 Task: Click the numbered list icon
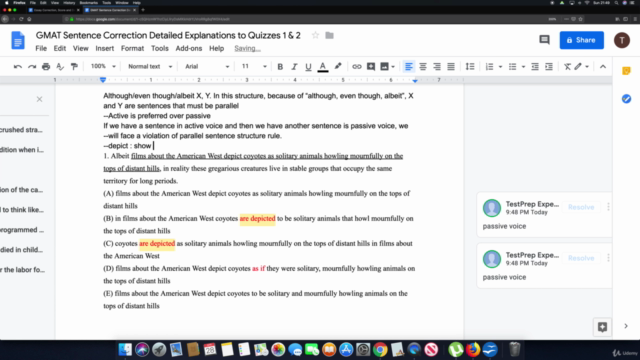489,67
